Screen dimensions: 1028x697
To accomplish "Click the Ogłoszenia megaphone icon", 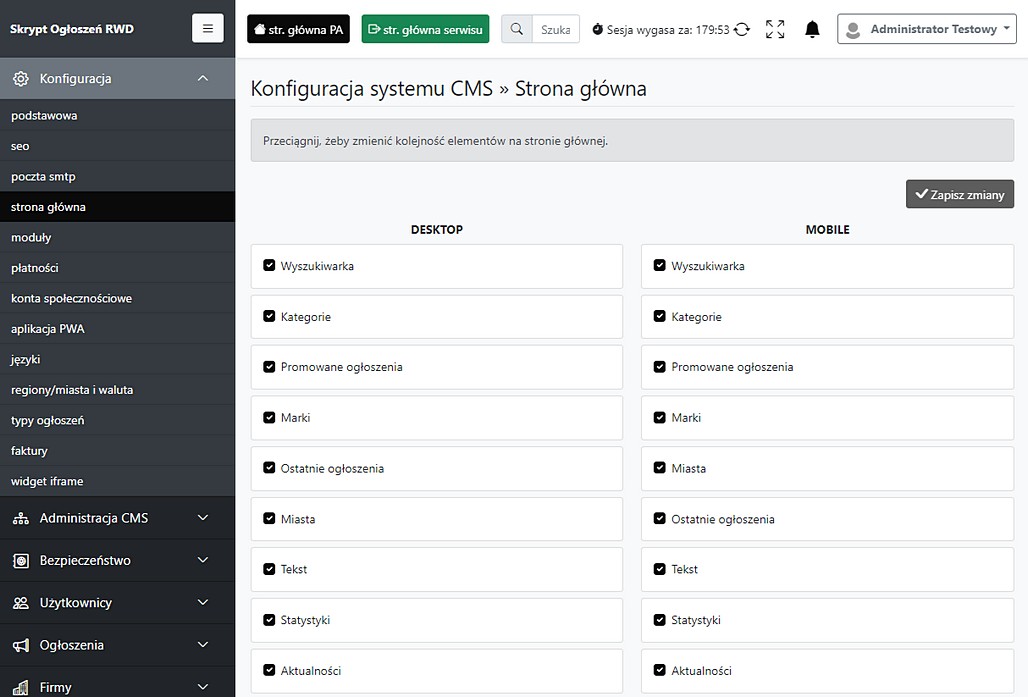I will [x=20, y=646].
